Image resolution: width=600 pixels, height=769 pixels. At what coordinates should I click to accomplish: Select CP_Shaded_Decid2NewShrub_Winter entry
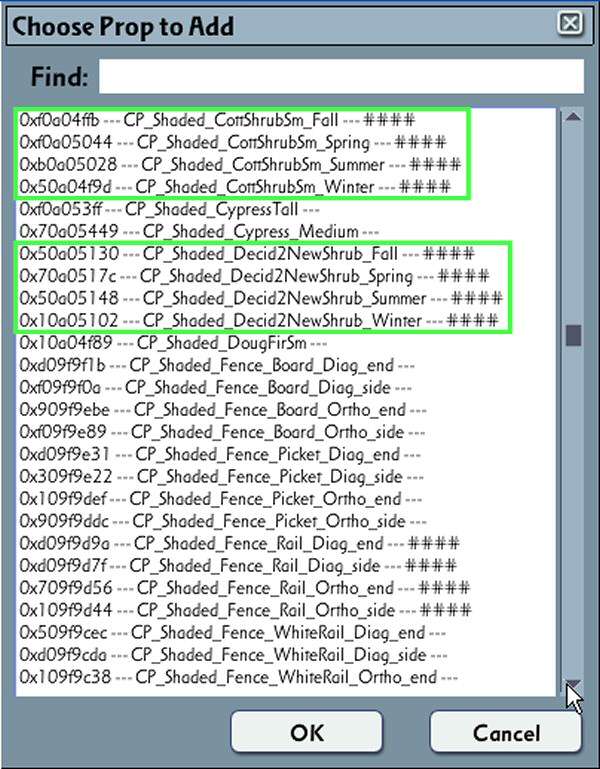pos(259,321)
